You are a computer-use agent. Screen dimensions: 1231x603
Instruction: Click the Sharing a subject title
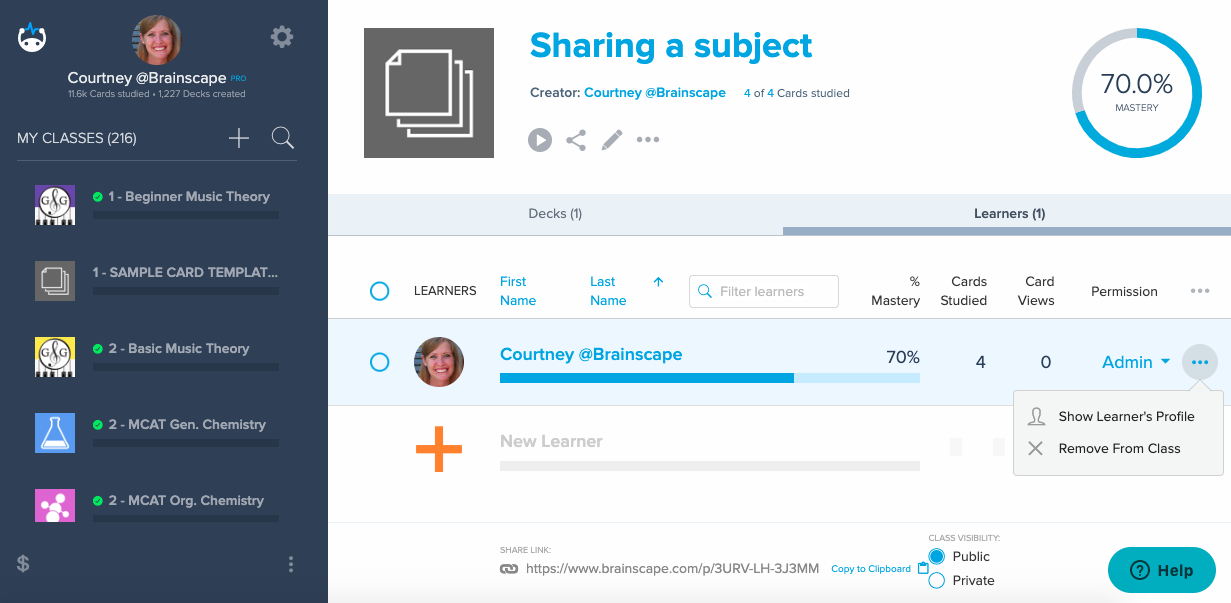coord(671,46)
